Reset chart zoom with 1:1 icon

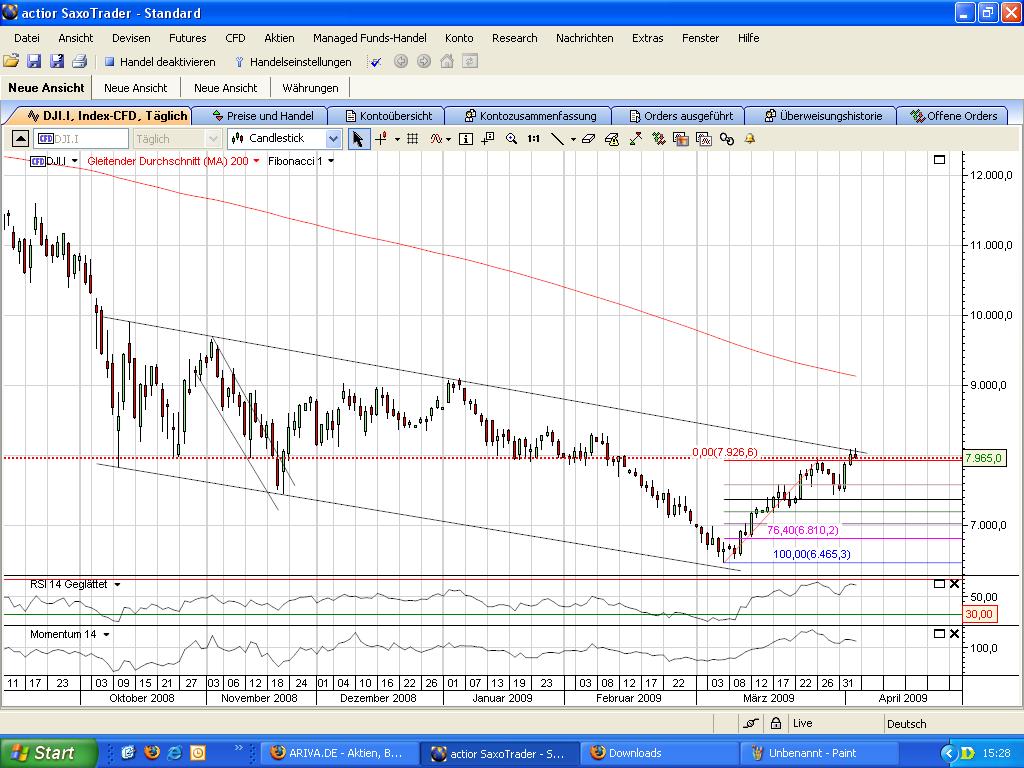[x=534, y=138]
